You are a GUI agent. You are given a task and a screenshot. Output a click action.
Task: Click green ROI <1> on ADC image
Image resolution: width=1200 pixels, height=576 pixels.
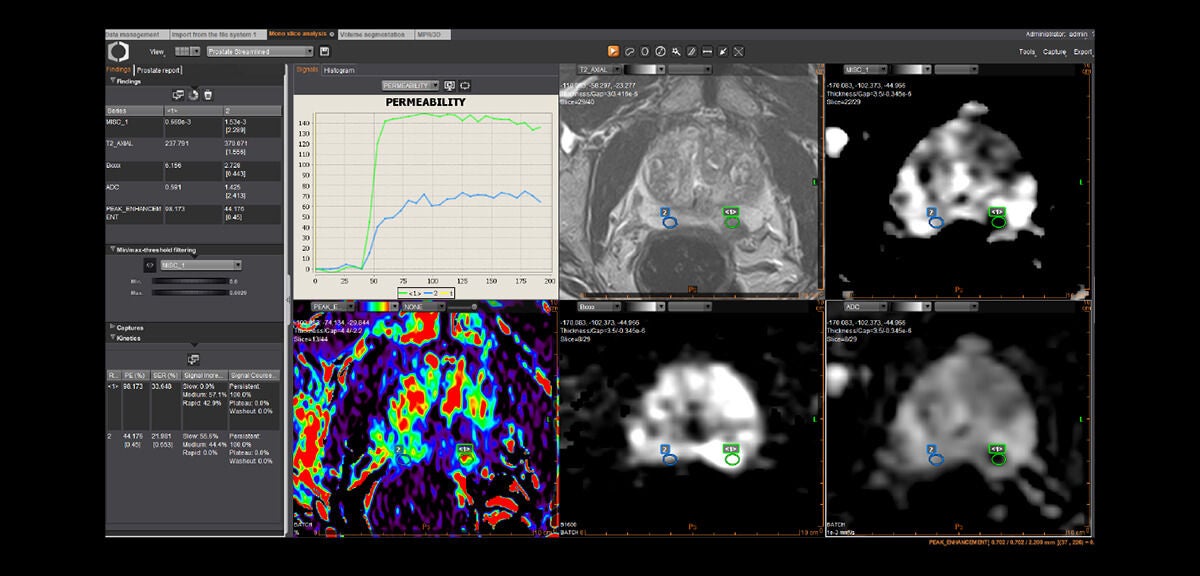click(997, 460)
